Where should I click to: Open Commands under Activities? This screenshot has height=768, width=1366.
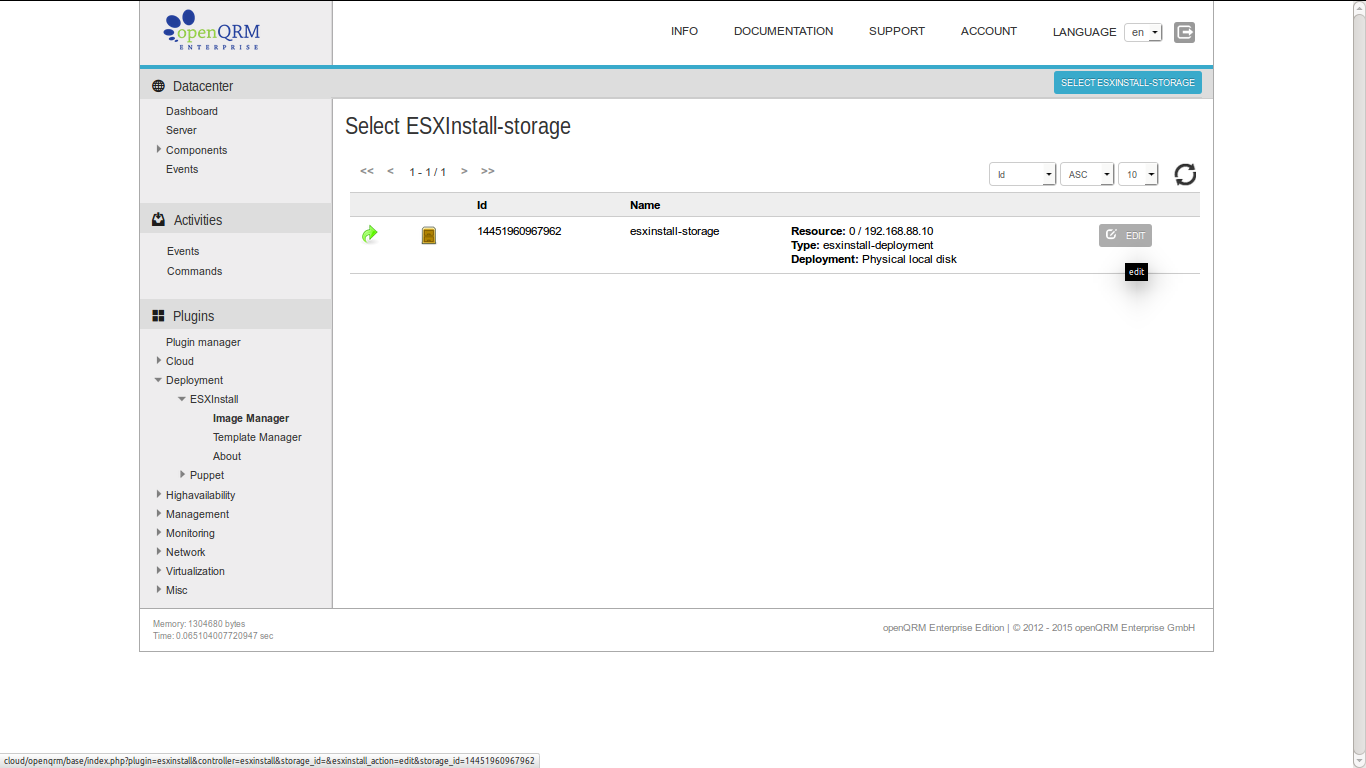pyautogui.click(x=194, y=271)
